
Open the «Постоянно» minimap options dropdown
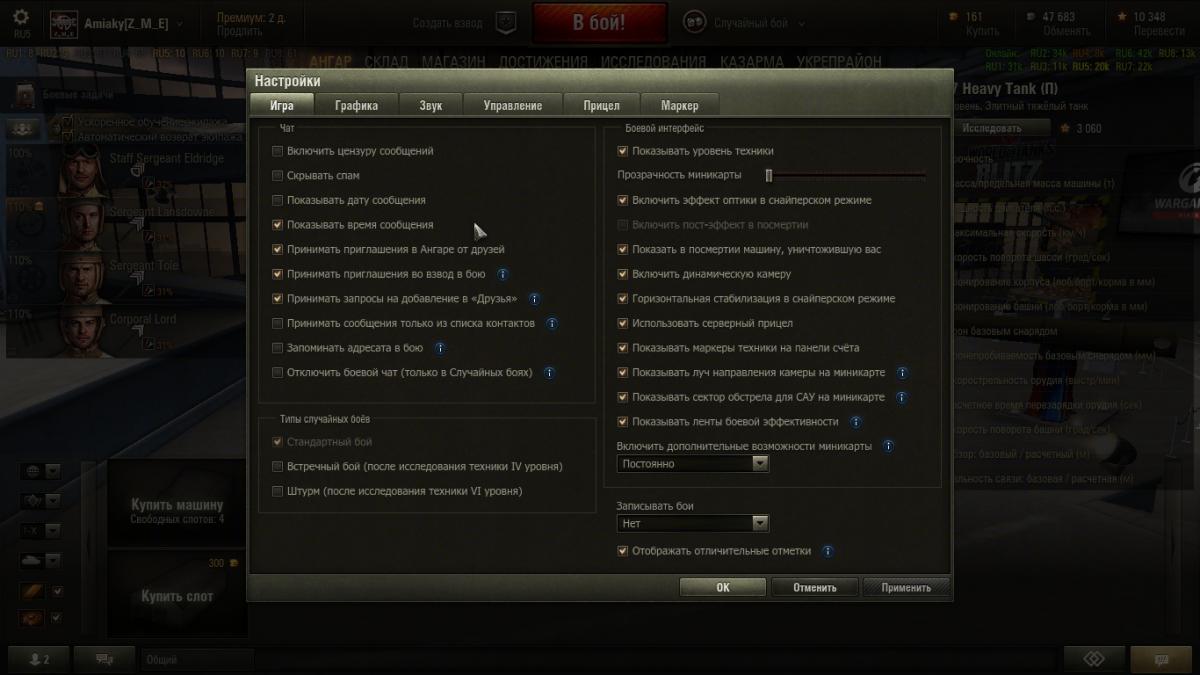(x=693, y=464)
